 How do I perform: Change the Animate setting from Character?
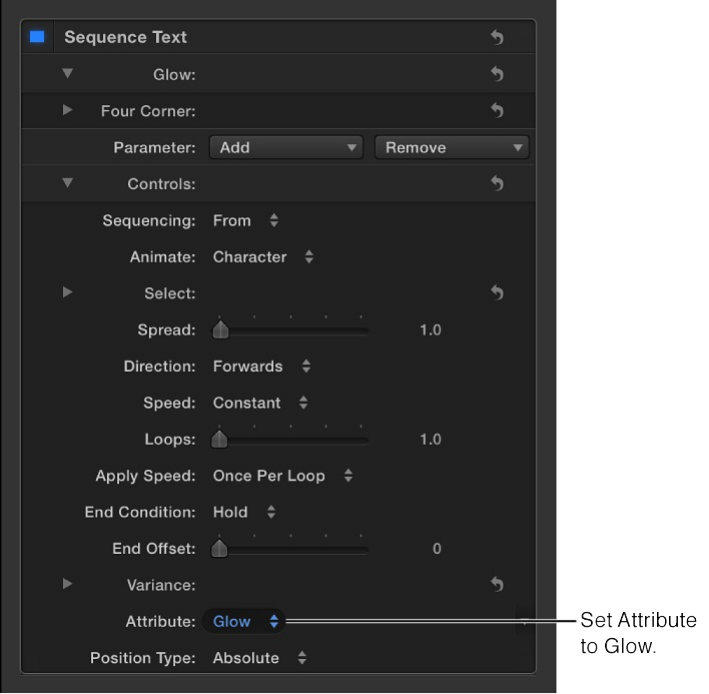click(x=263, y=257)
